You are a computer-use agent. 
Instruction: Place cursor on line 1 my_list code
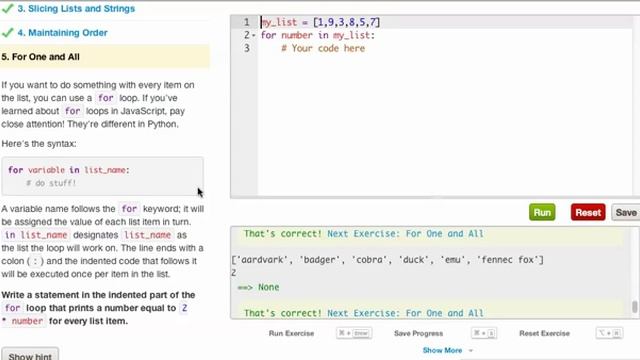tap(320, 22)
